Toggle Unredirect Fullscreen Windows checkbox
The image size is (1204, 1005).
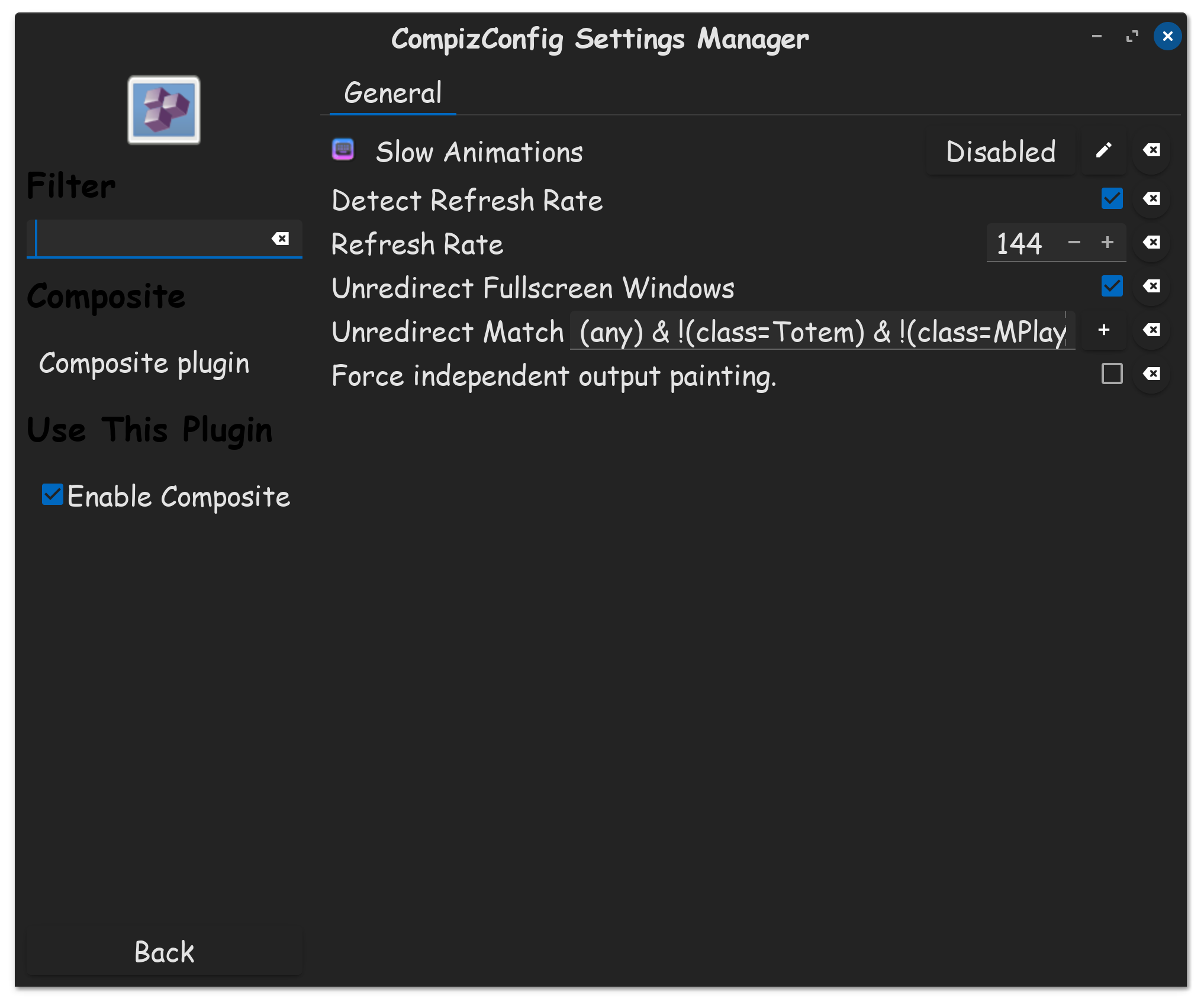(1112, 286)
